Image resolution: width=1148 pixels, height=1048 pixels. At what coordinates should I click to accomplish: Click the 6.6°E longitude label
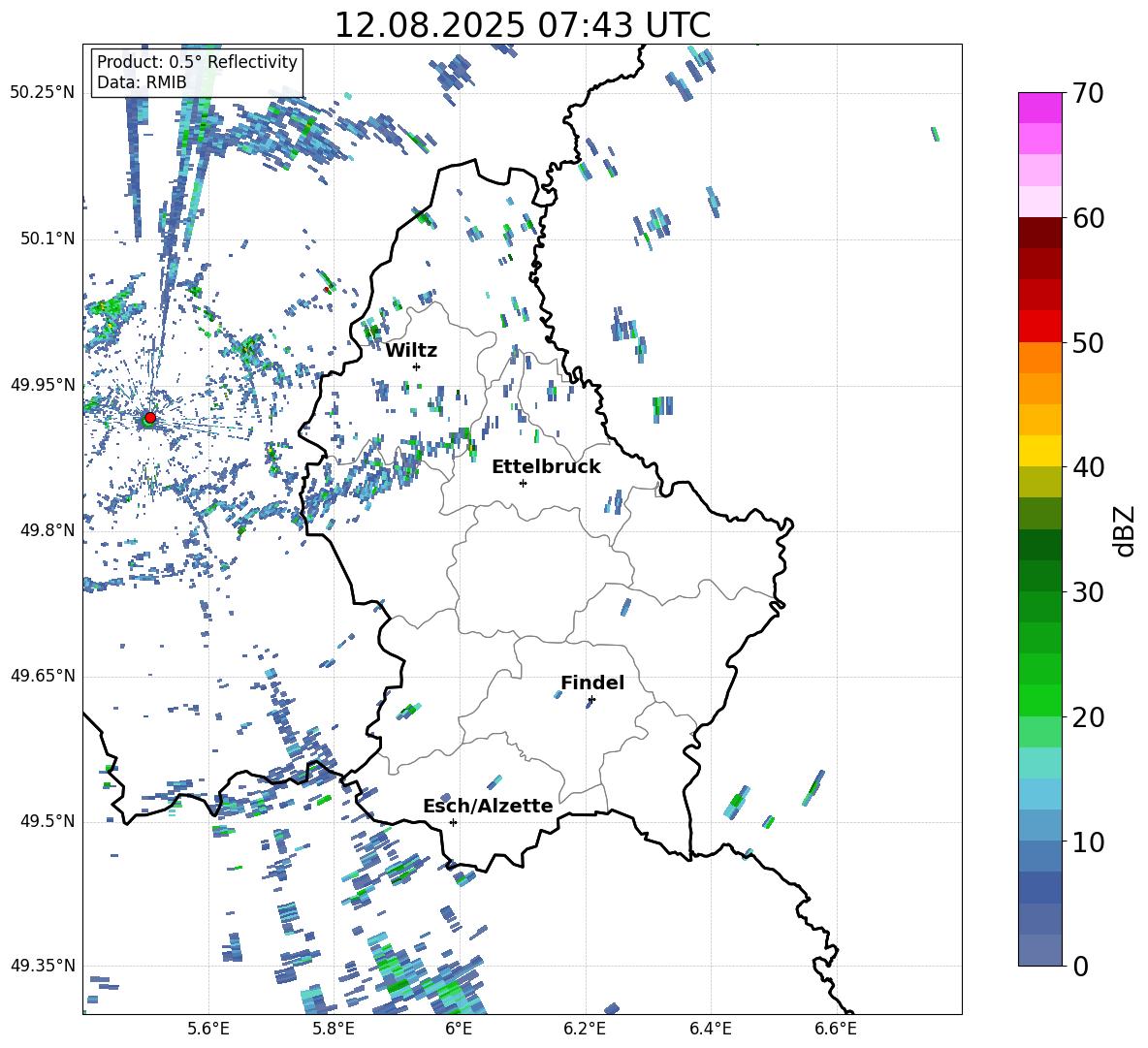836,1030
